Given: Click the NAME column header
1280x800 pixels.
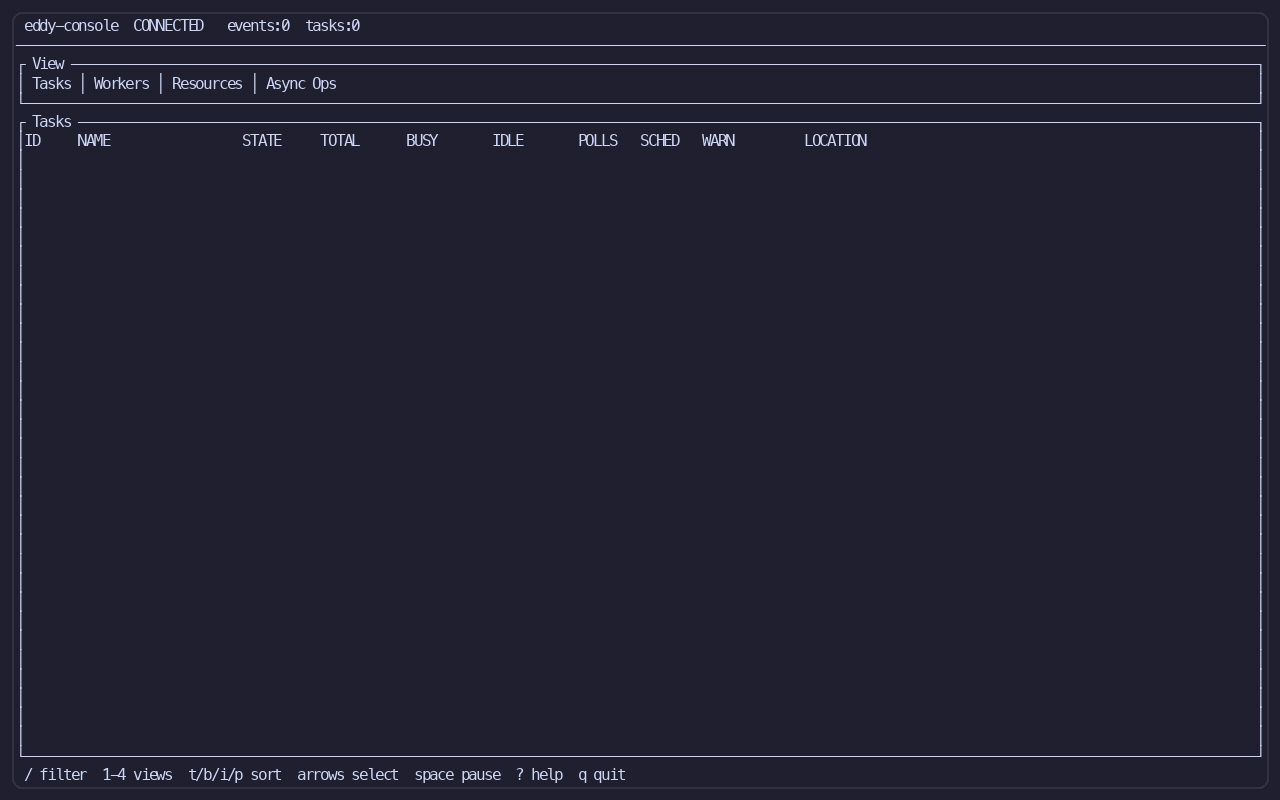Looking at the screenshot, I should pos(94,141).
